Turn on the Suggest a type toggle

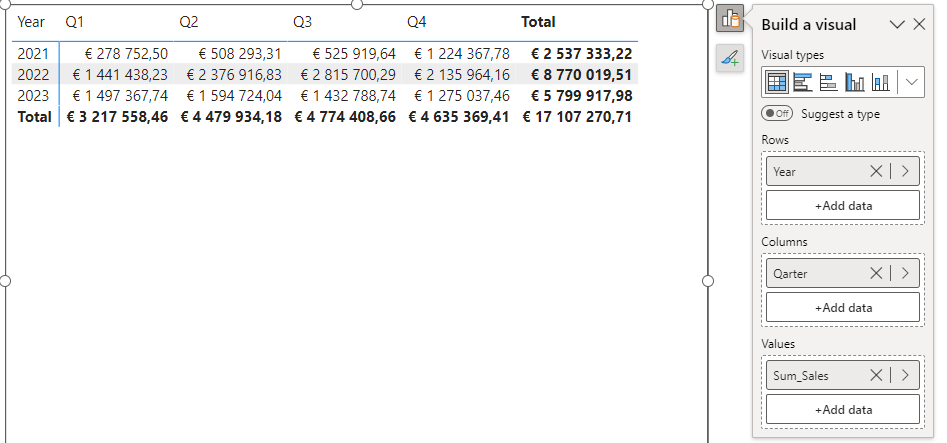point(777,113)
